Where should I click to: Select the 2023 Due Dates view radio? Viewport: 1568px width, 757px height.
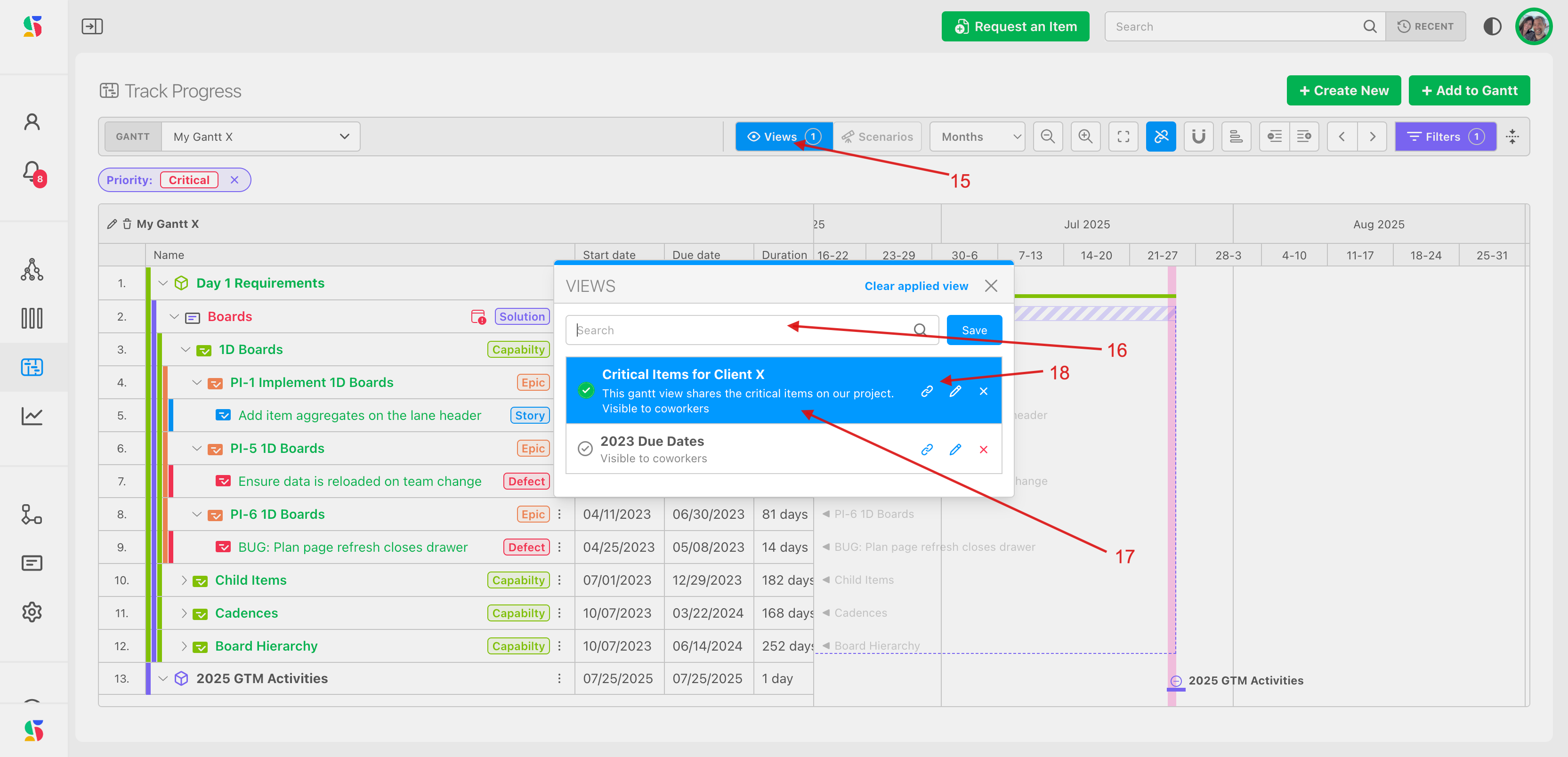[584, 449]
